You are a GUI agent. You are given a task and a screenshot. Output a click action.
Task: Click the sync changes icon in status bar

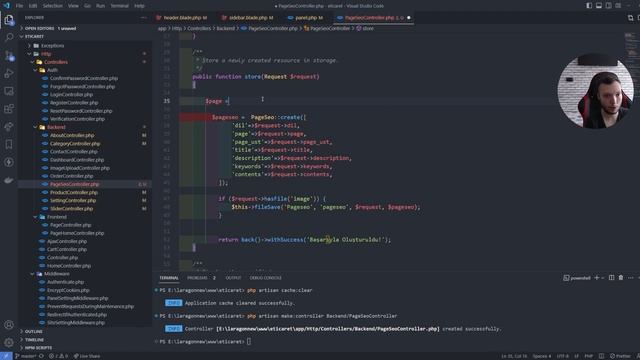pyautogui.click(x=41, y=356)
